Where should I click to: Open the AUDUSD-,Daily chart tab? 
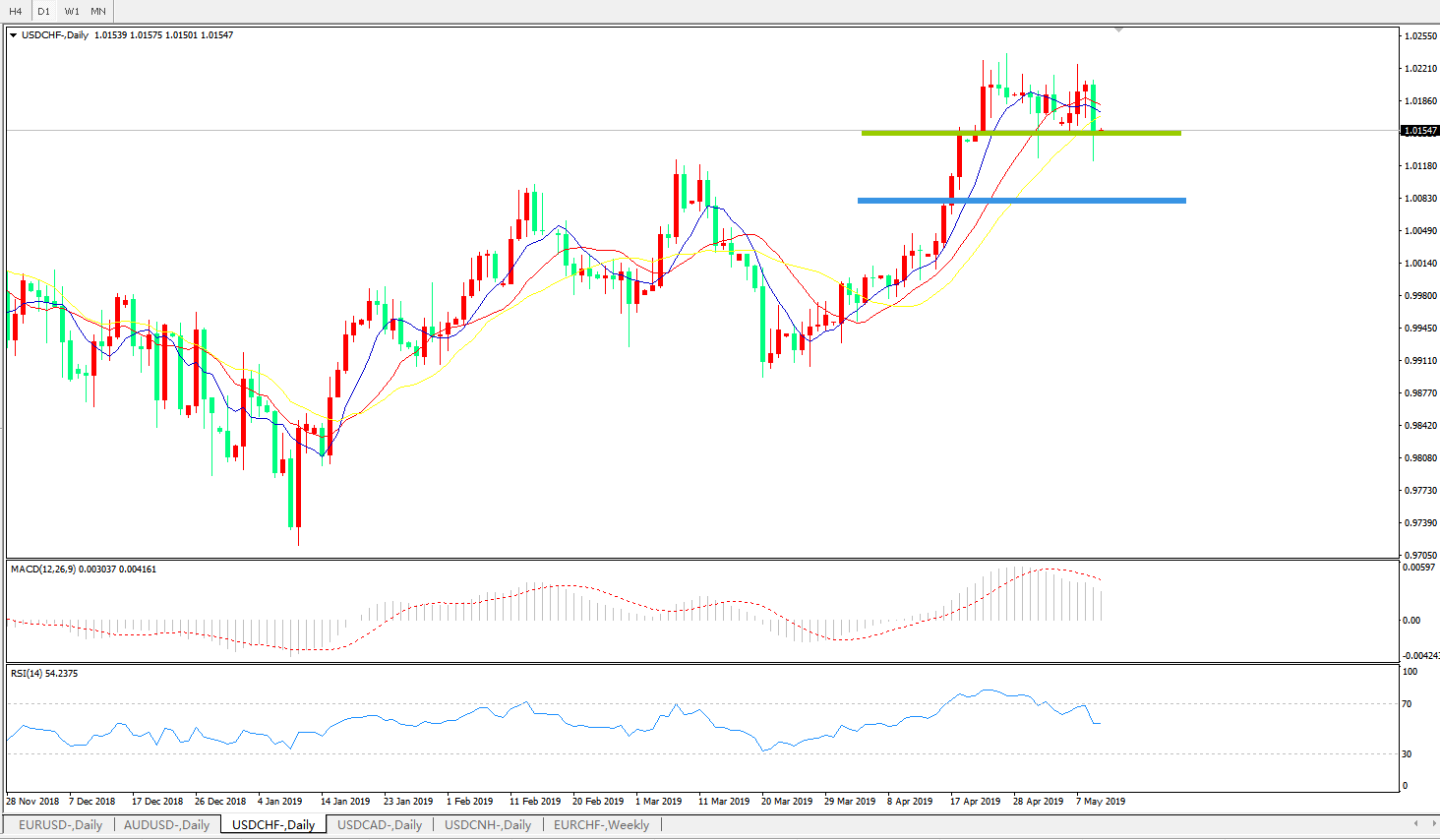tap(166, 825)
